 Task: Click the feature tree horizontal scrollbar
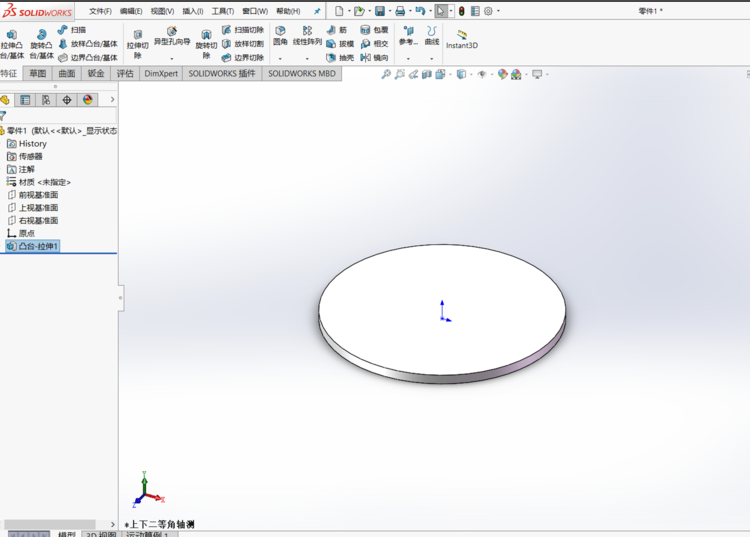[50, 524]
